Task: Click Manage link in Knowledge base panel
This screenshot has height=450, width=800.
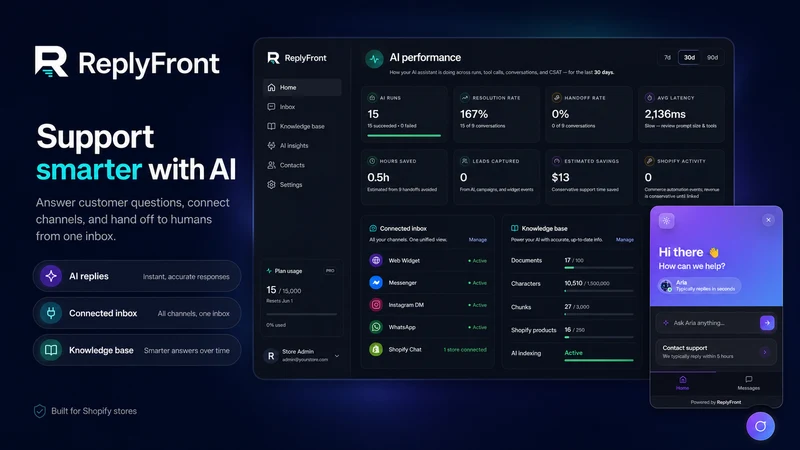Action: (x=624, y=240)
